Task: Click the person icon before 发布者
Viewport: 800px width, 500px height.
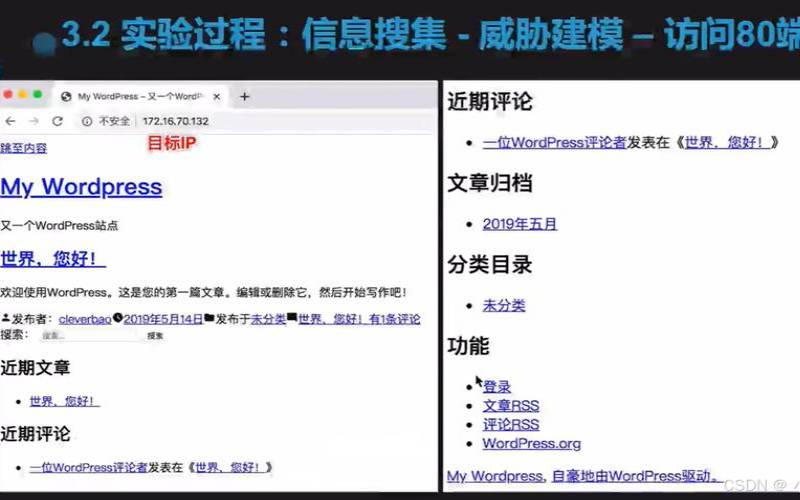Action: point(6,318)
